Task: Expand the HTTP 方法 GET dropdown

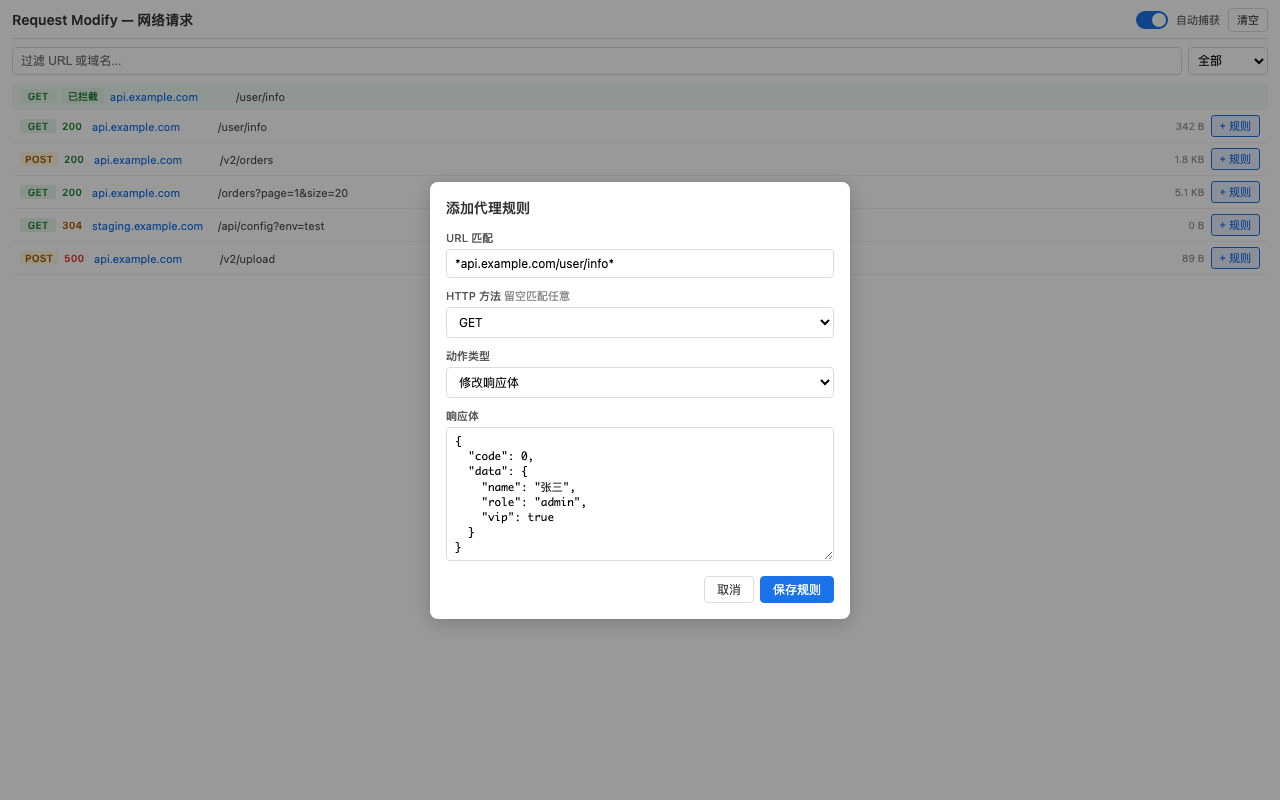Action: coord(640,323)
